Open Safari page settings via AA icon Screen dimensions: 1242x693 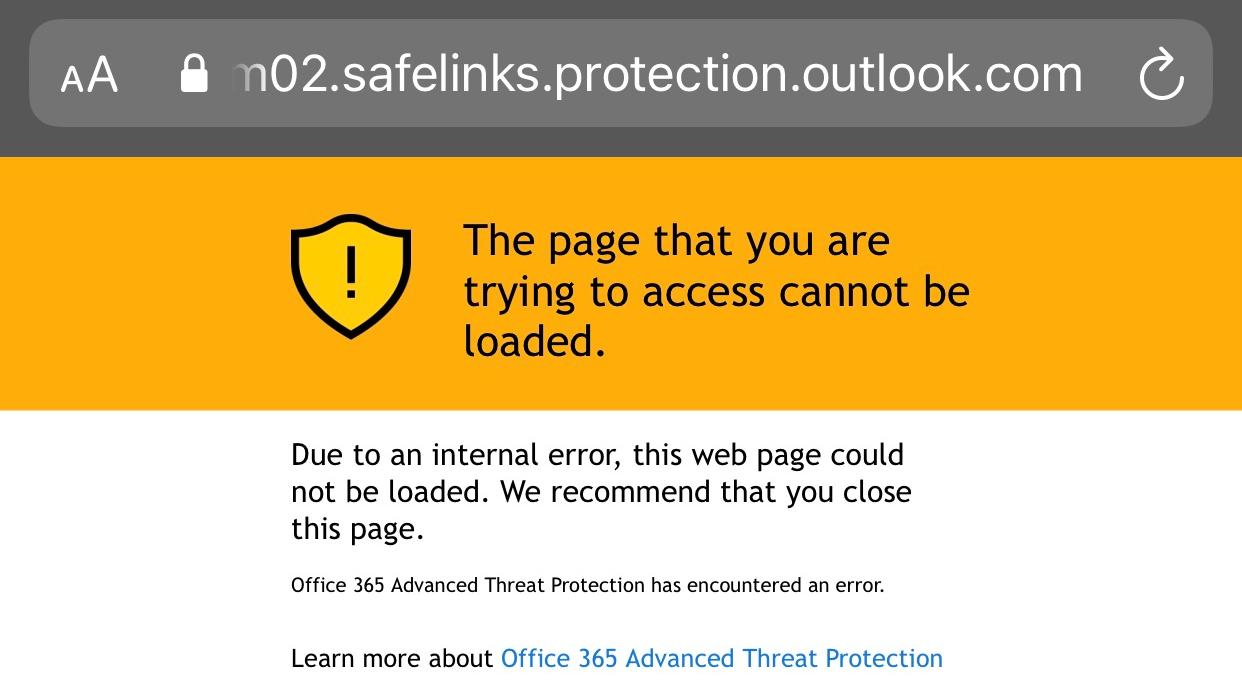pyautogui.click(x=89, y=73)
